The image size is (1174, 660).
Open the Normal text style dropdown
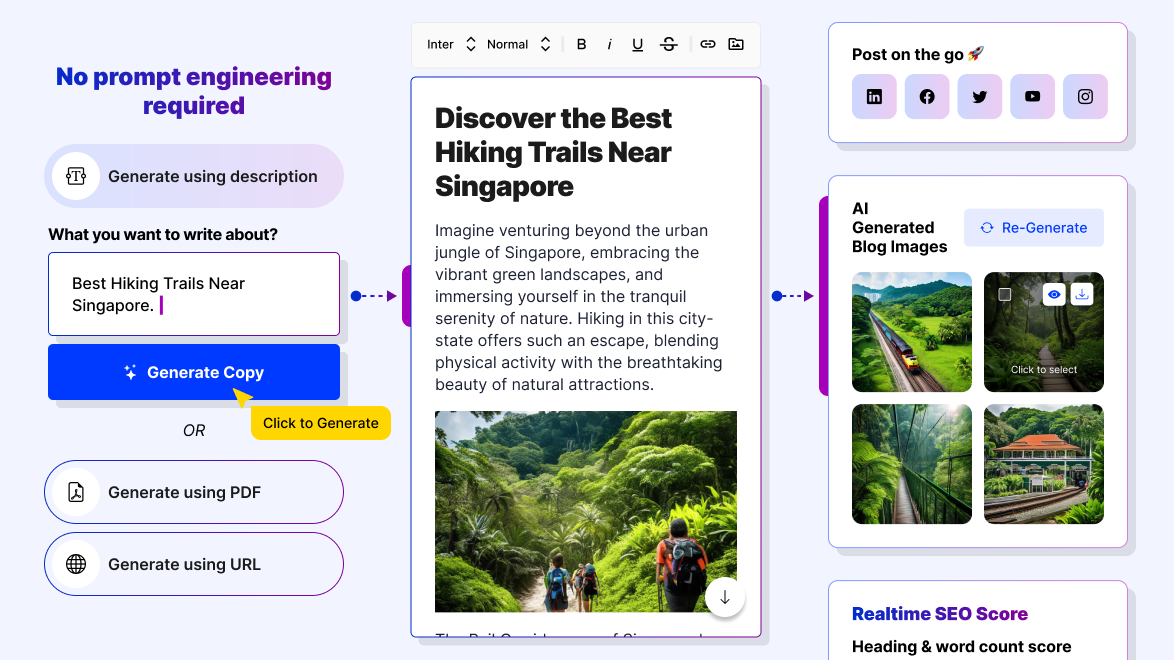(x=518, y=44)
